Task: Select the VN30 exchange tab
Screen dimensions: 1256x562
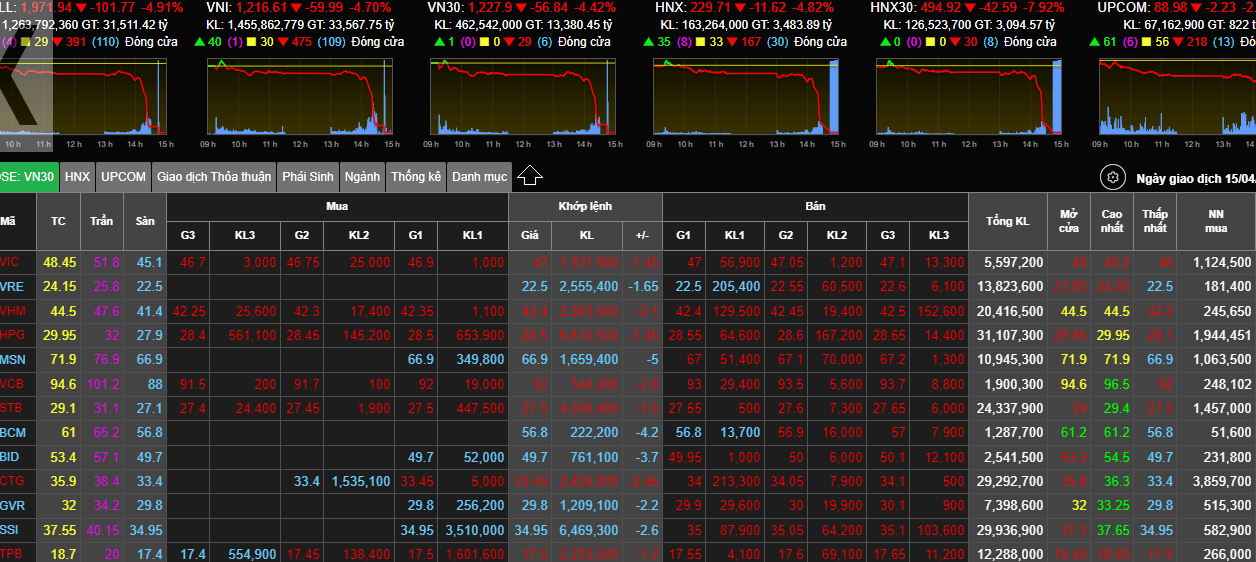Action: click(28, 177)
